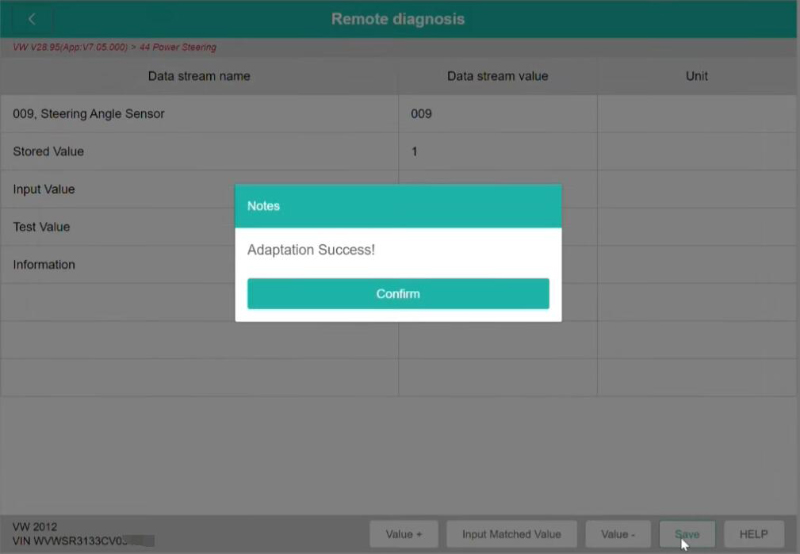Click the Remote diagnosis title
The height and width of the screenshot is (554, 800).
pyautogui.click(x=398, y=19)
